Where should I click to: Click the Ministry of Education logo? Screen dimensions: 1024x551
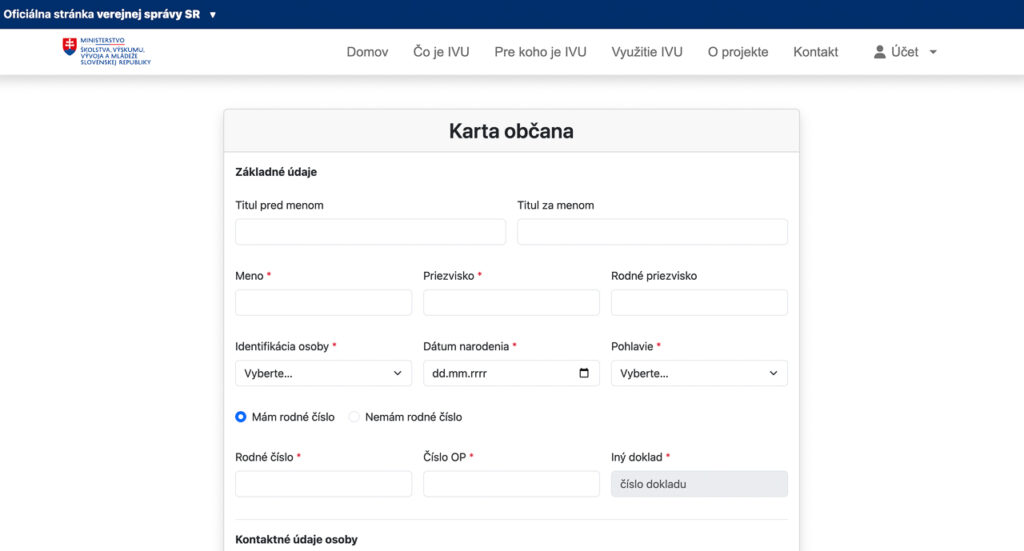point(106,52)
